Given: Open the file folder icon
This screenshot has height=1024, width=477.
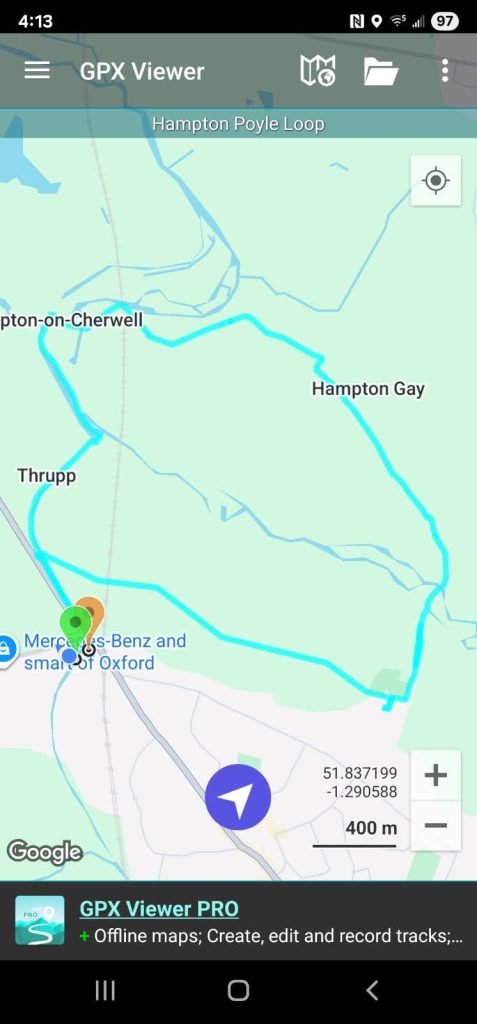Looking at the screenshot, I should 381,71.
